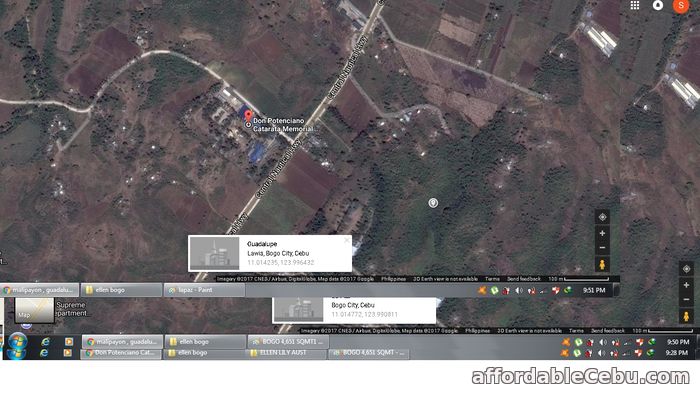Open building thumbnail beside 11.014772 coordinates
The image size is (700, 394).
(x=299, y=310)
